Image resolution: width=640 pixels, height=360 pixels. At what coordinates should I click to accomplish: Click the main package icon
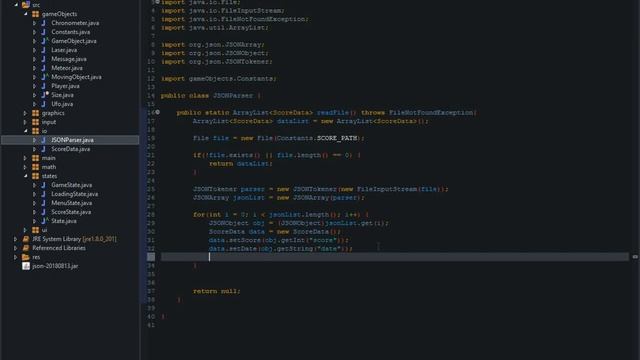[x=36, y=158]
